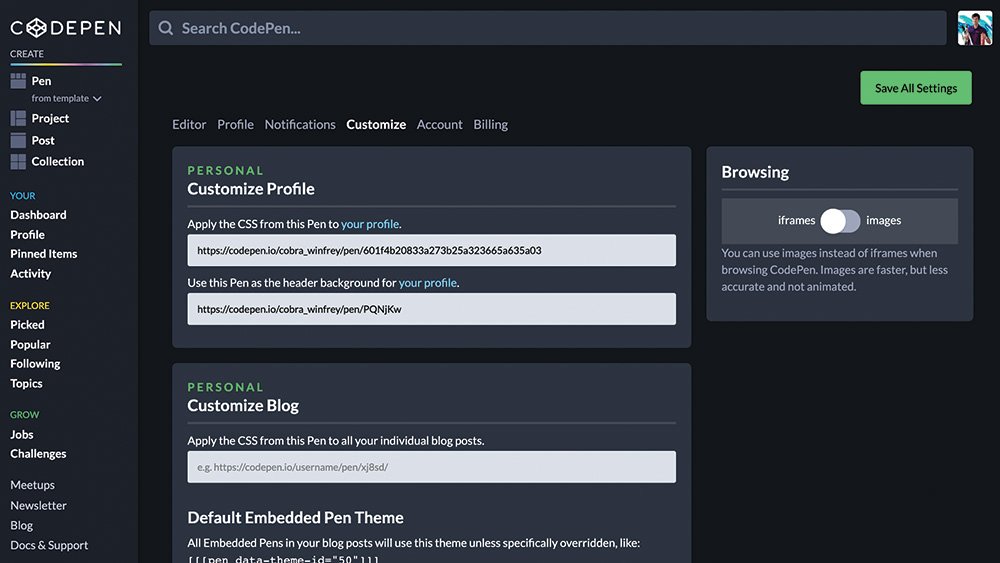Click the CodePen logo
Image resolution: width=1000 pixels, height=563 pixels.
pos(66,27)
